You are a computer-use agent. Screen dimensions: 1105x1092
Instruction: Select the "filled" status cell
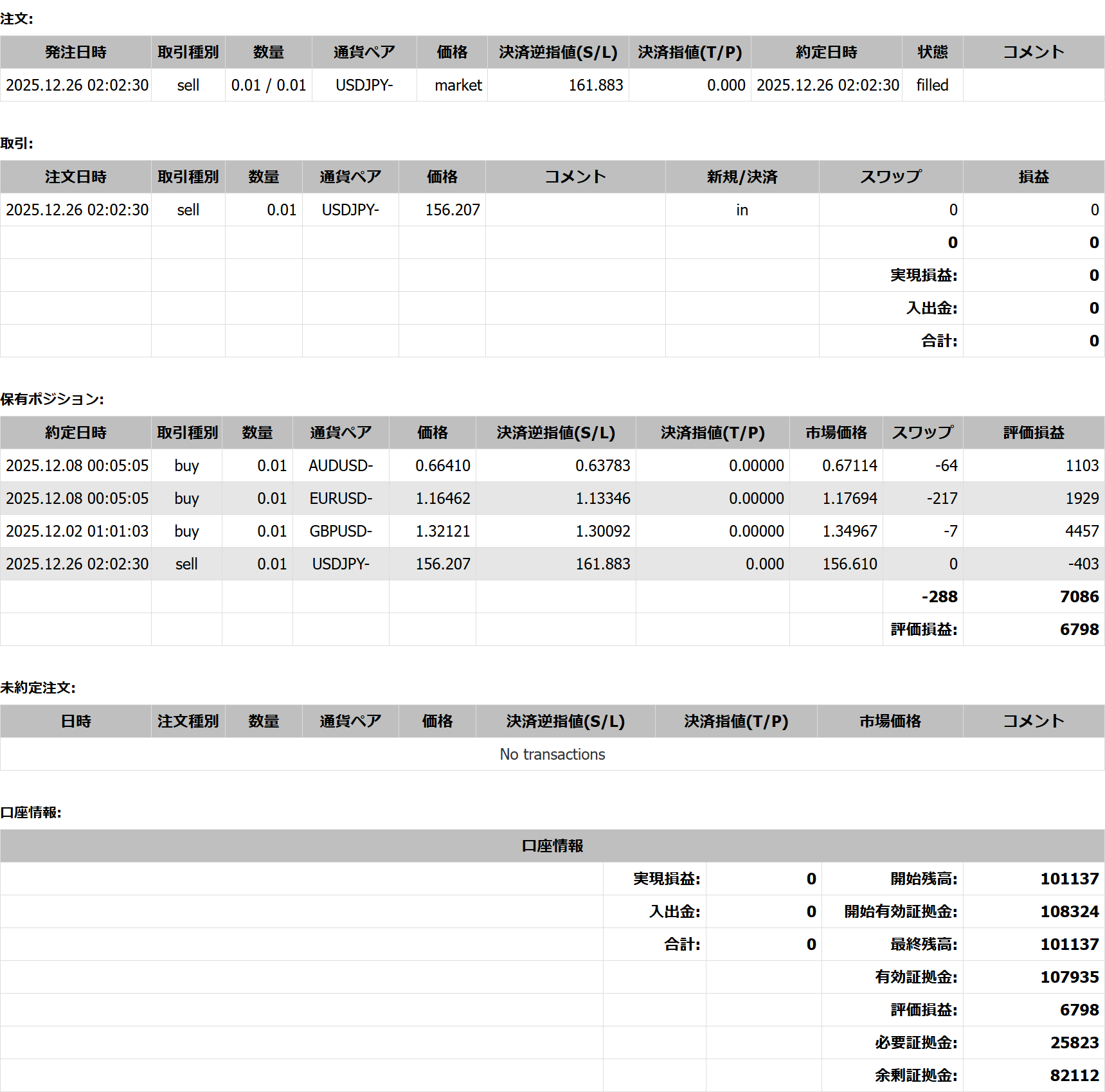pos(932,85)
